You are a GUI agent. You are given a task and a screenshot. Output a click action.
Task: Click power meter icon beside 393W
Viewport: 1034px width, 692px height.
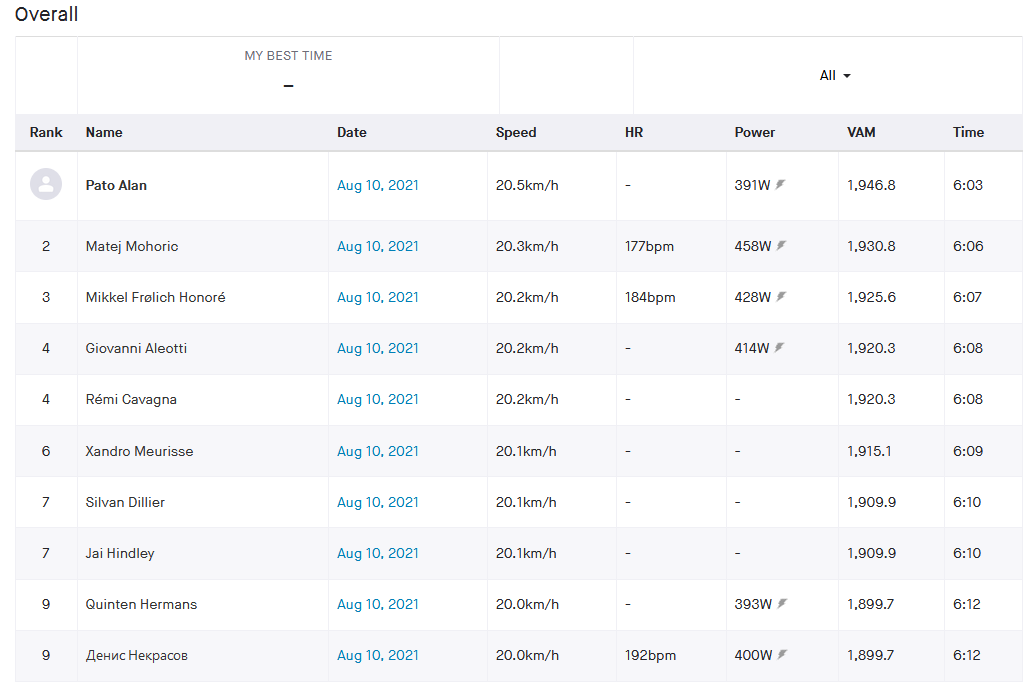pos(782,604)
